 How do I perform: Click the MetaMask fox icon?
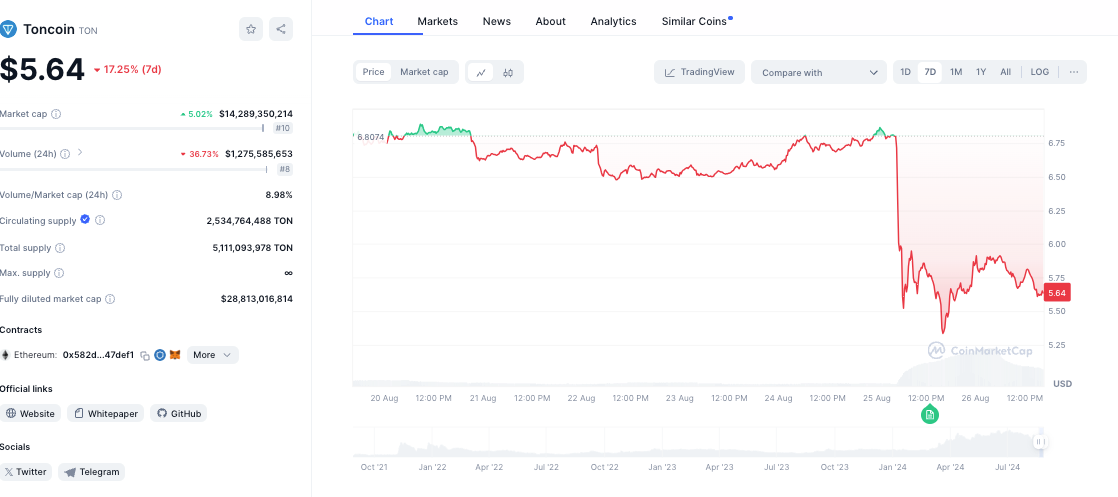pos(175,355)
